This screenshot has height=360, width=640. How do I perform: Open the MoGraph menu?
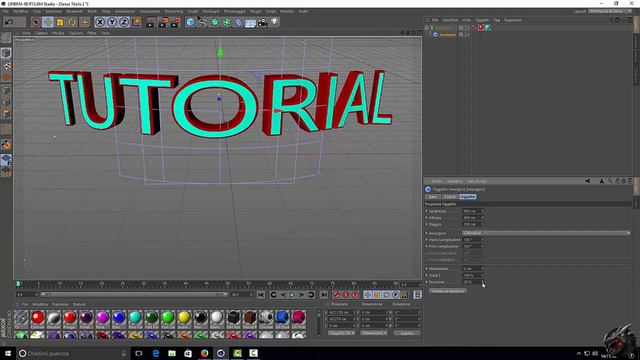[x=211, y=11]
